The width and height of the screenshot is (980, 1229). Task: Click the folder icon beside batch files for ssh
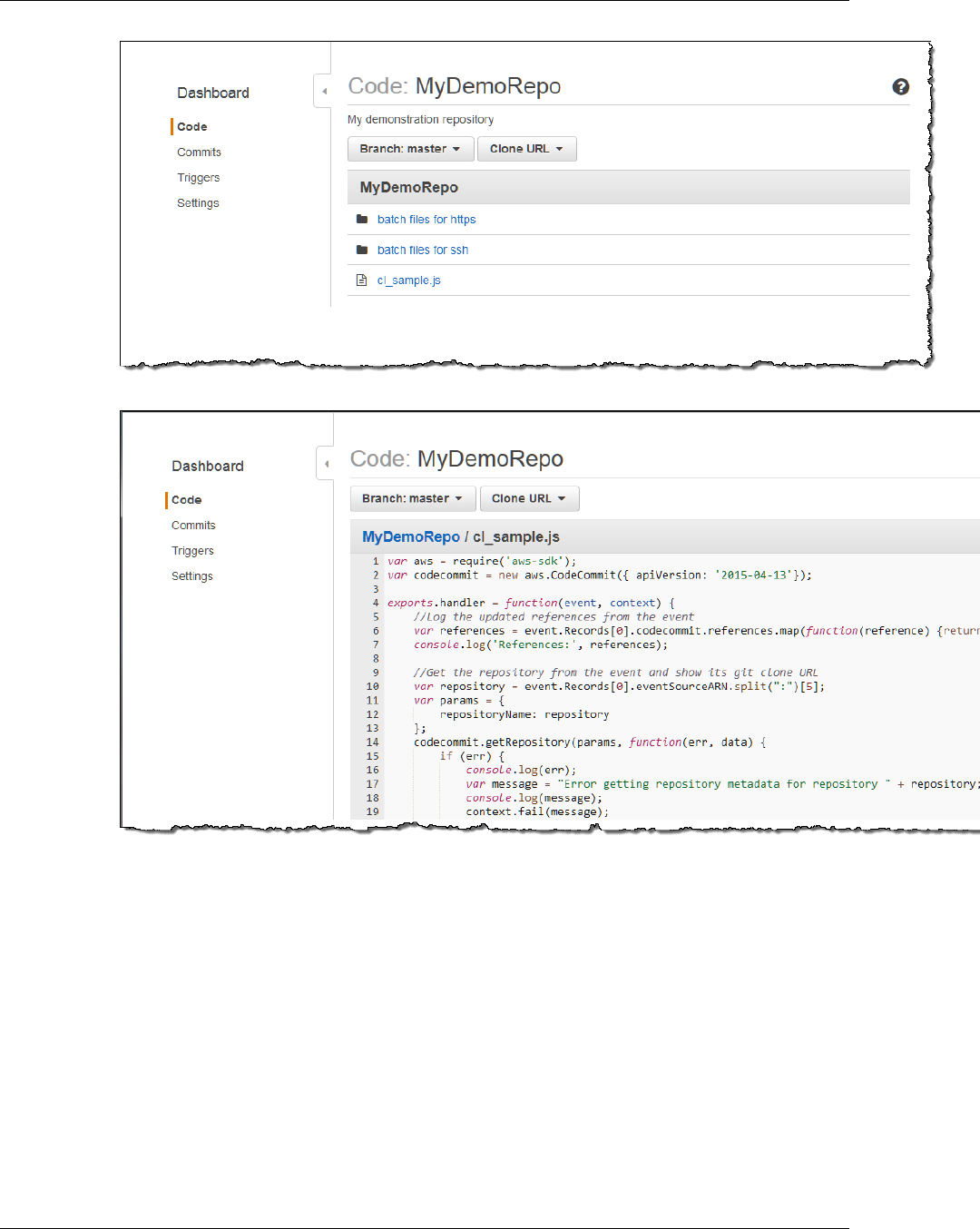click(362, 250)
